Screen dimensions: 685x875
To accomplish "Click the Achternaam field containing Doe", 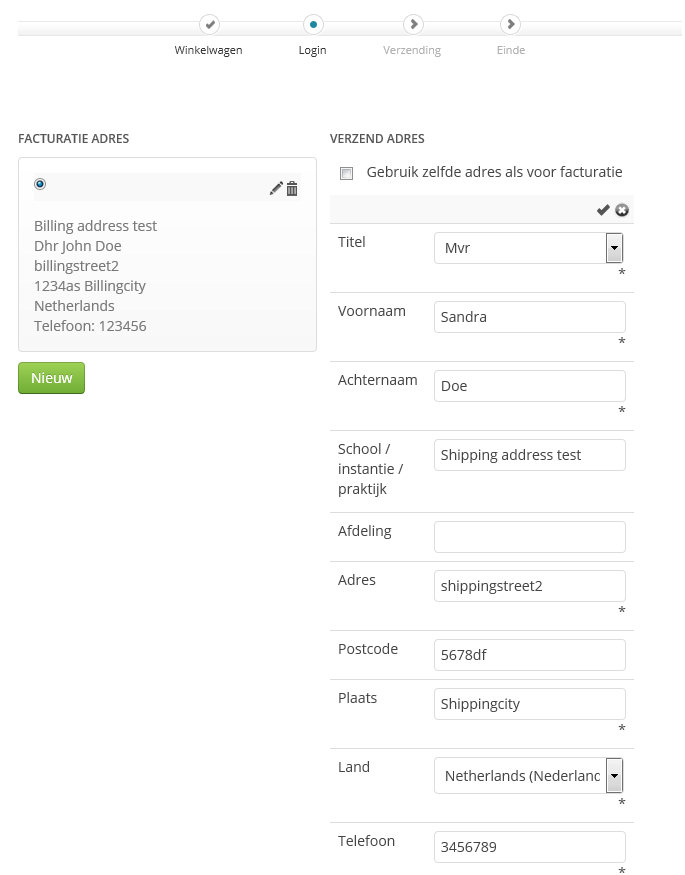I will [529, 386].
